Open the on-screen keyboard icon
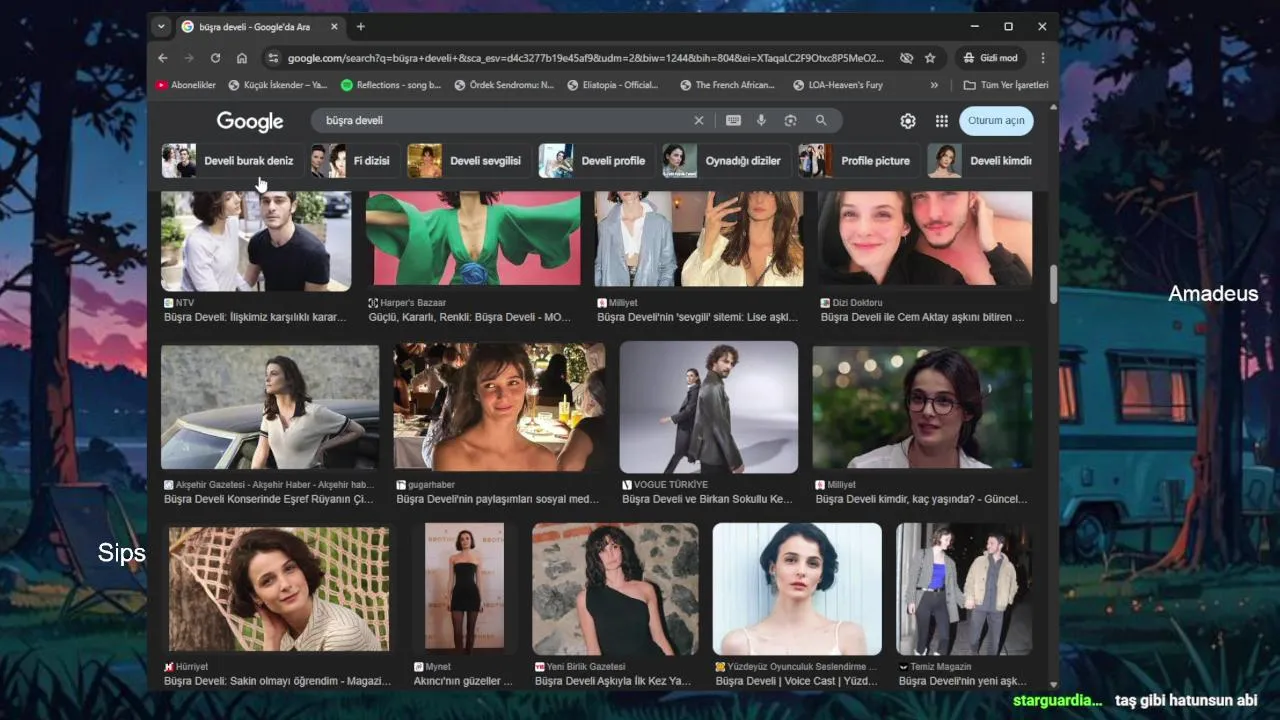 point(733,120)
